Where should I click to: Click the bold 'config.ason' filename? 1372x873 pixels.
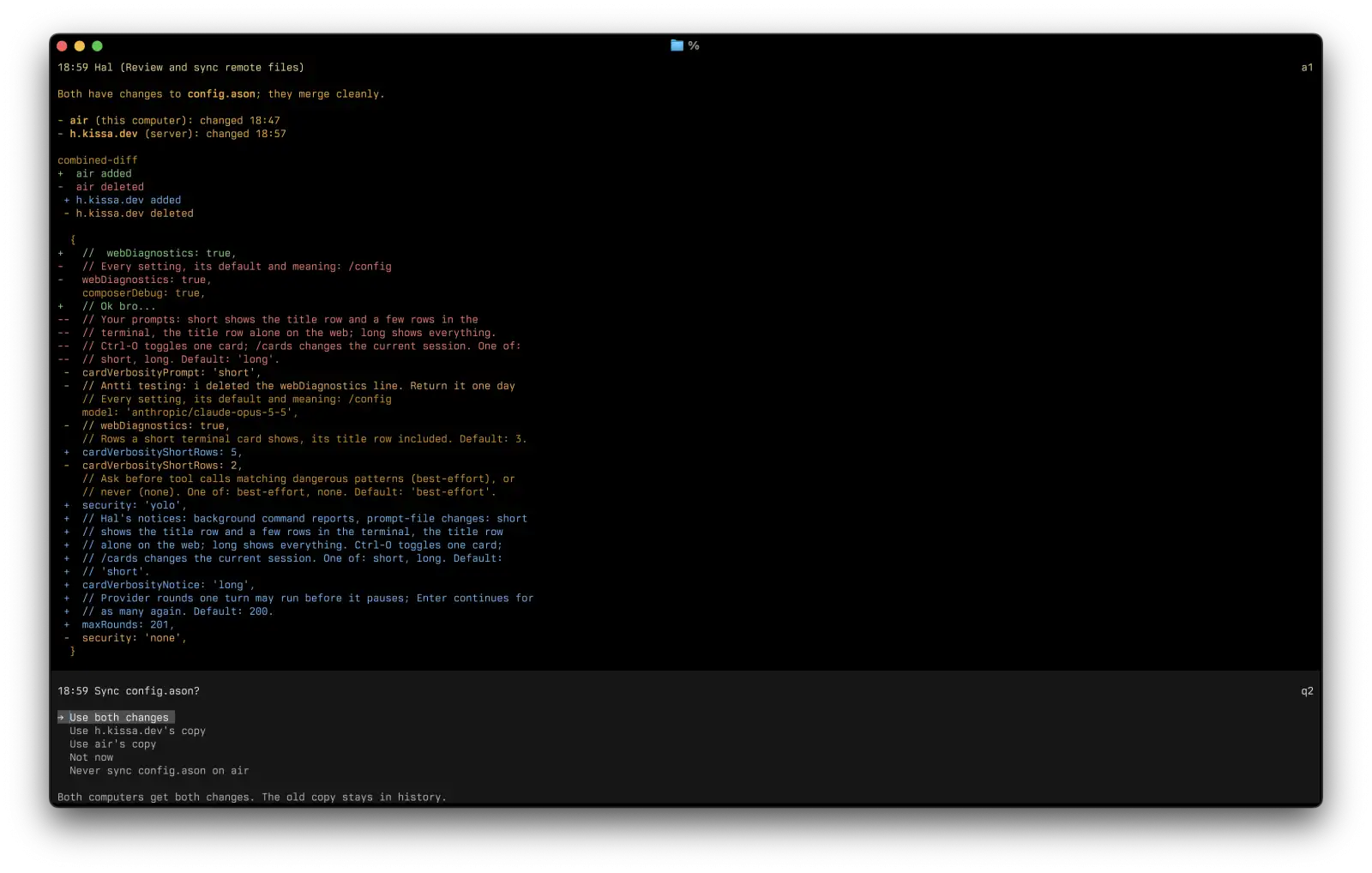tap(221, 93)
